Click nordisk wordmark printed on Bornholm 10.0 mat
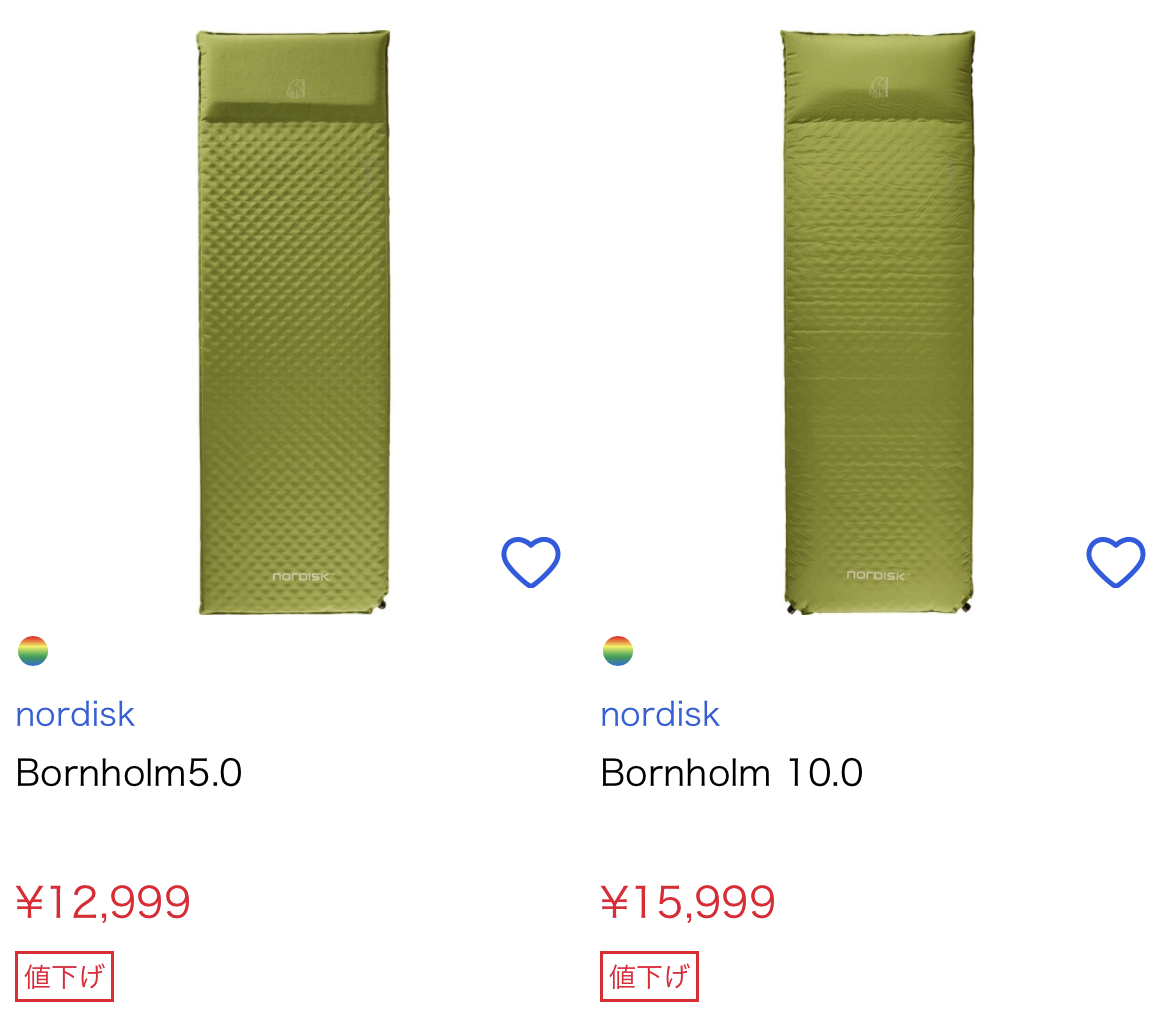 pos(877,575)
